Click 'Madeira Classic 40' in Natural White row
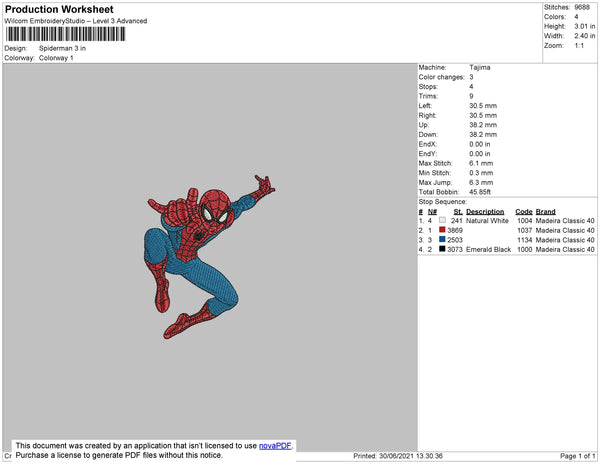600x464 pixels. point(565,221)
